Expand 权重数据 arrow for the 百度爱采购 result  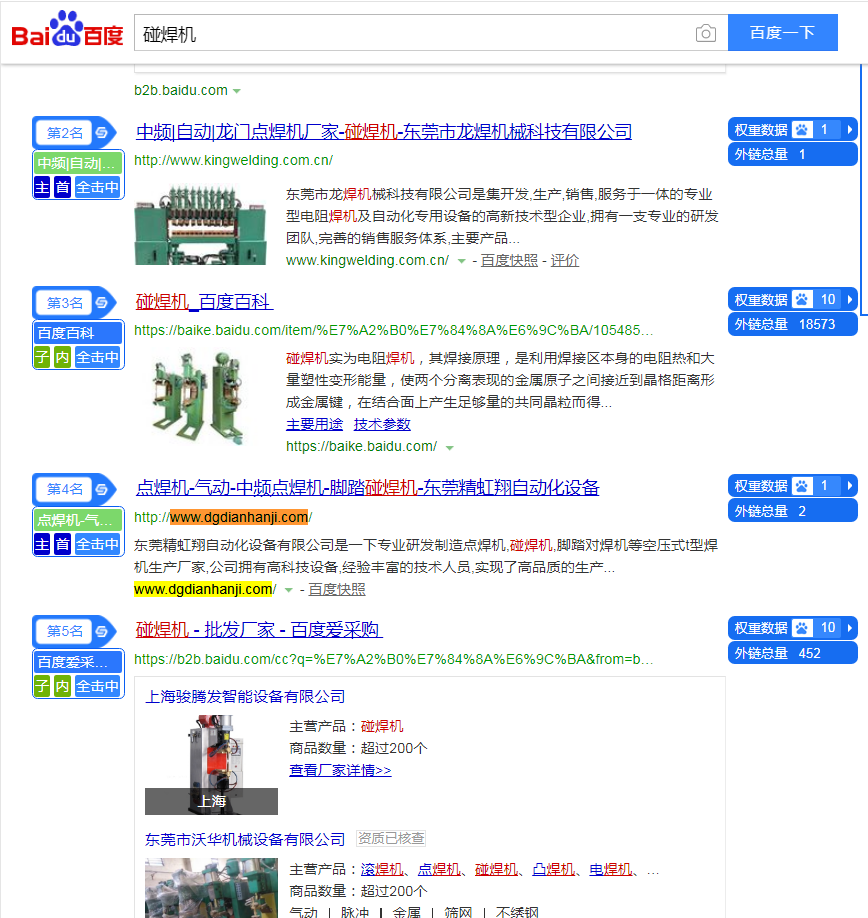[x=849, y=628]
